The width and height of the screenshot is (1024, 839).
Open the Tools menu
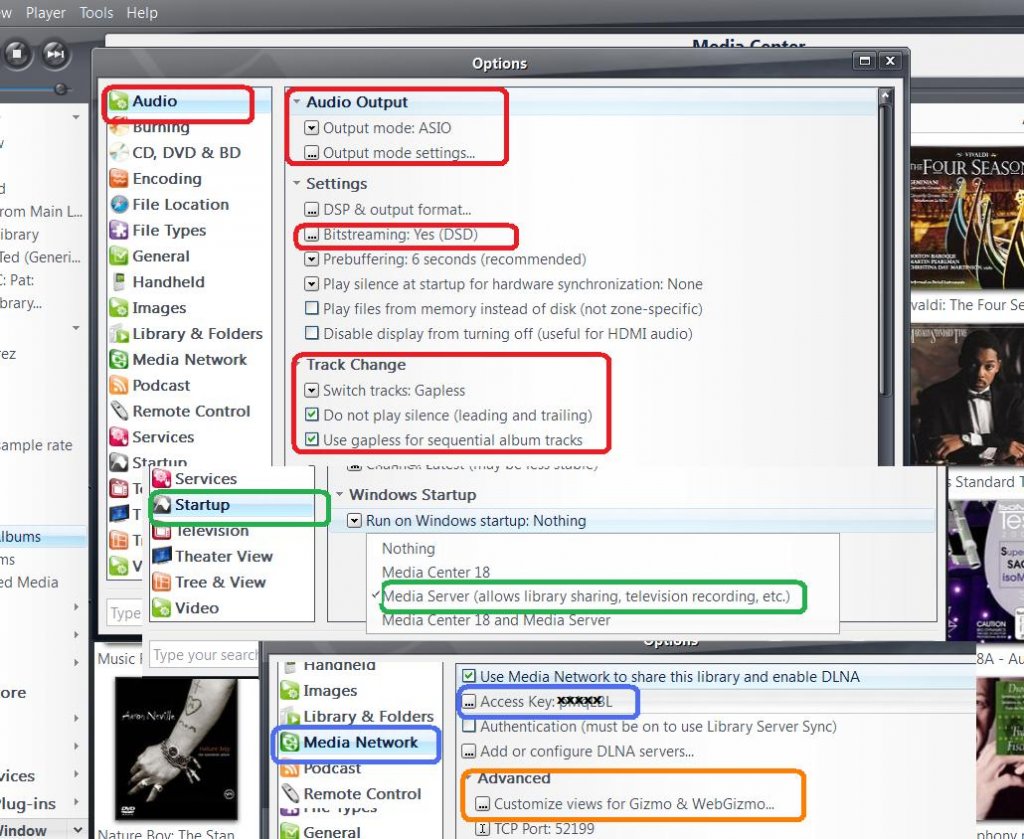[x=96, y=12]
